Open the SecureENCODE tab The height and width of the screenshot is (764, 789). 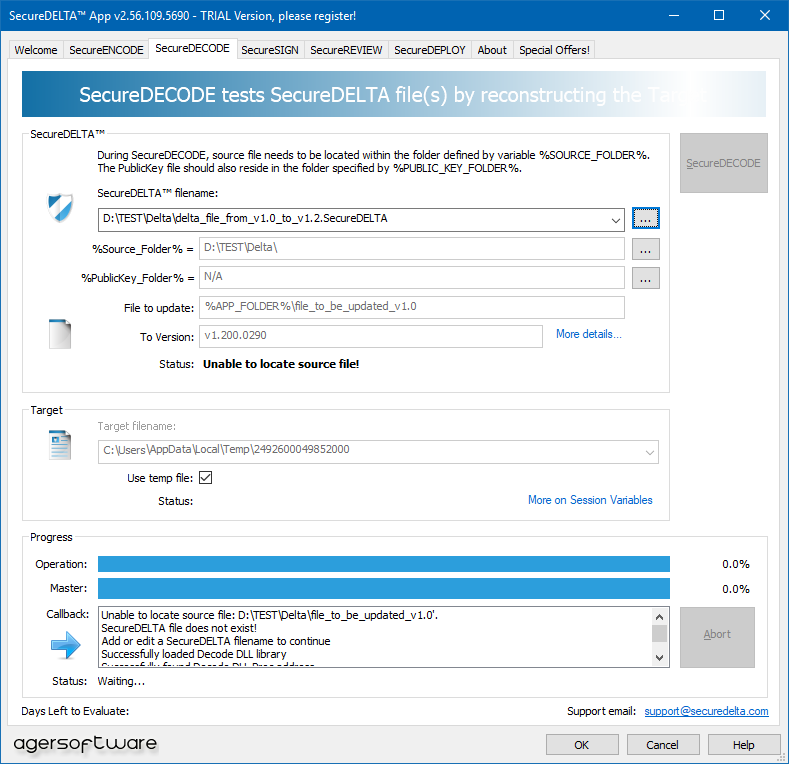(x=106, y=50)
